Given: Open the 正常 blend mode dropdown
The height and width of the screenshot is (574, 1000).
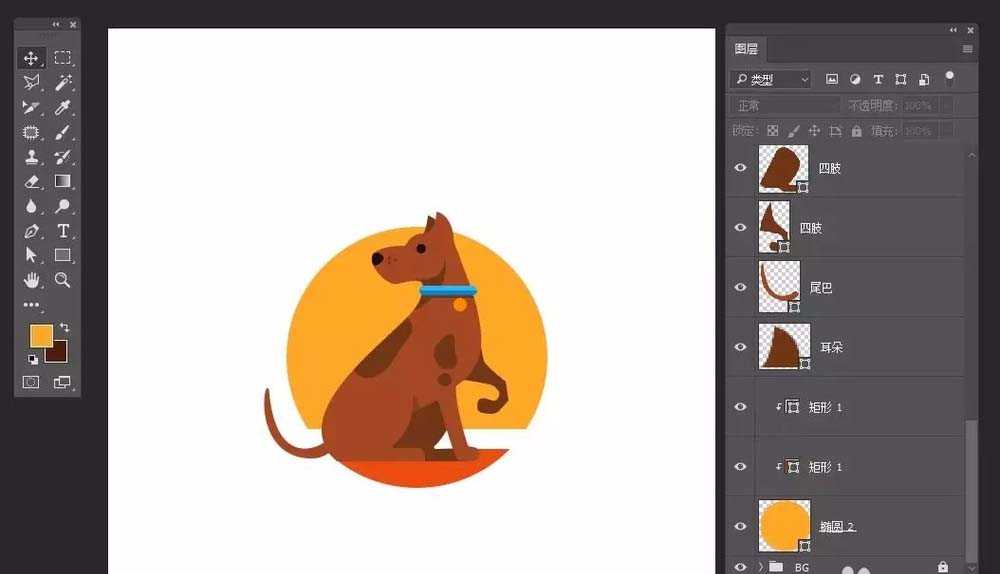Looking at the screenshot, I should click(x=786, y=105).
